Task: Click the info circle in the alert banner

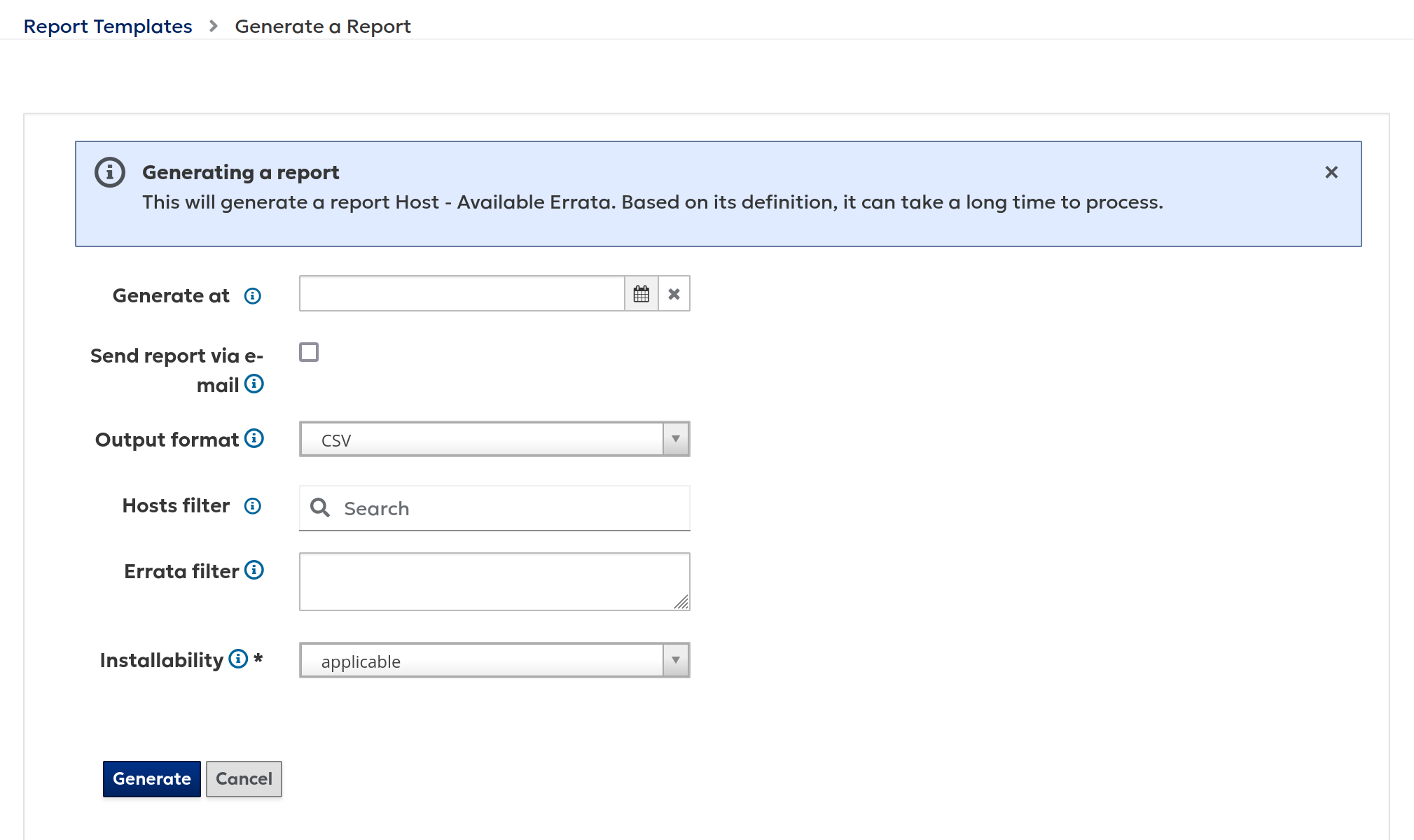Action: [x=110, y=172]
